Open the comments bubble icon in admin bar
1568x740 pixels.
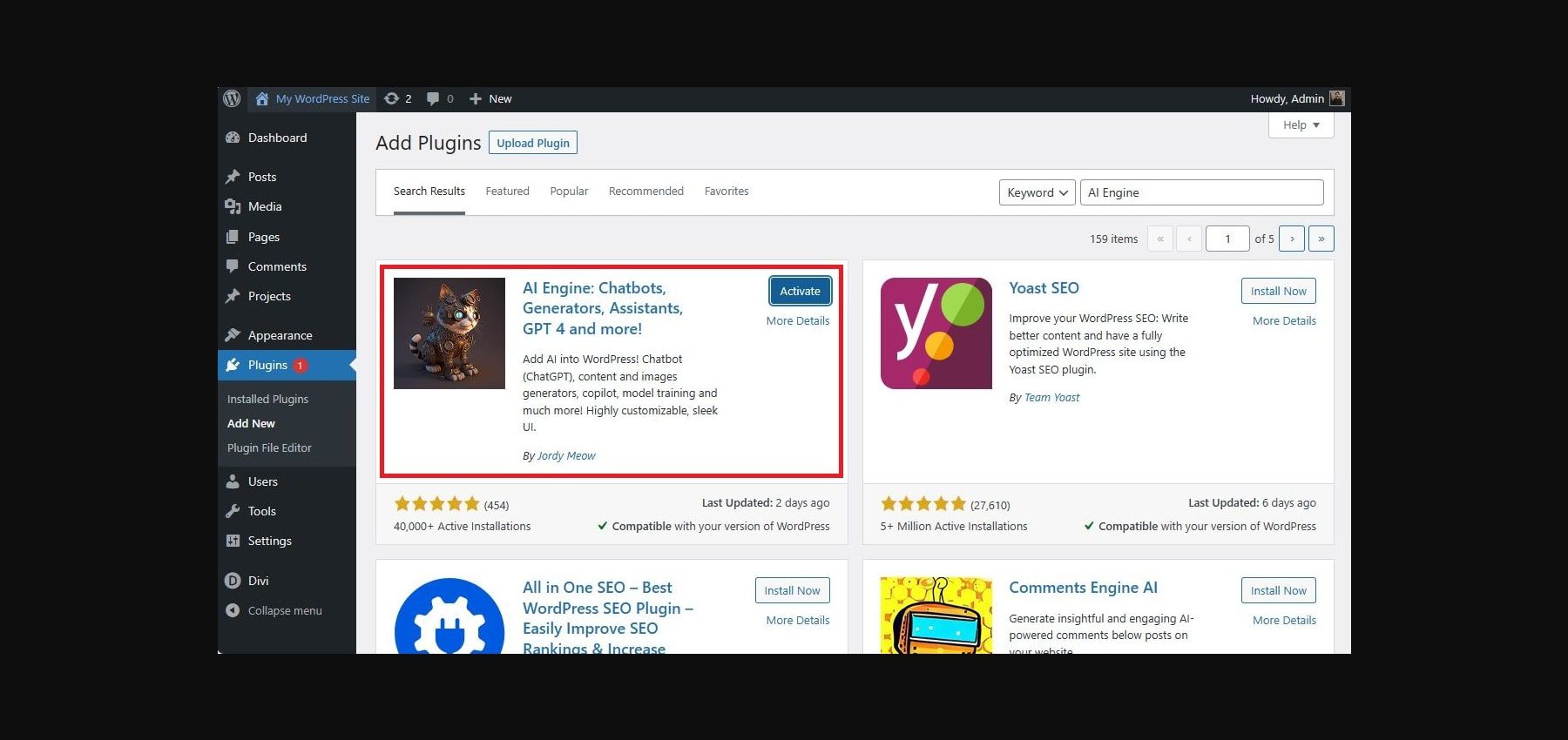tap(433, 98)
